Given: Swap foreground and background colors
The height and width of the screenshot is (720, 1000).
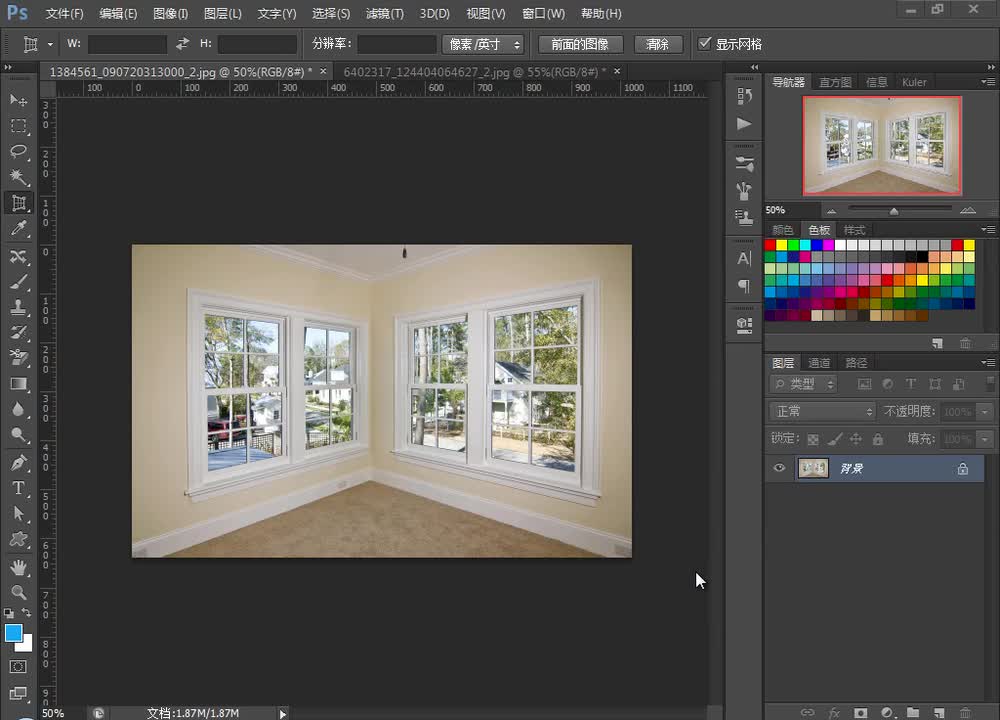Looking at the screenshot, I should pyautogui.click(x=27, y=612).
